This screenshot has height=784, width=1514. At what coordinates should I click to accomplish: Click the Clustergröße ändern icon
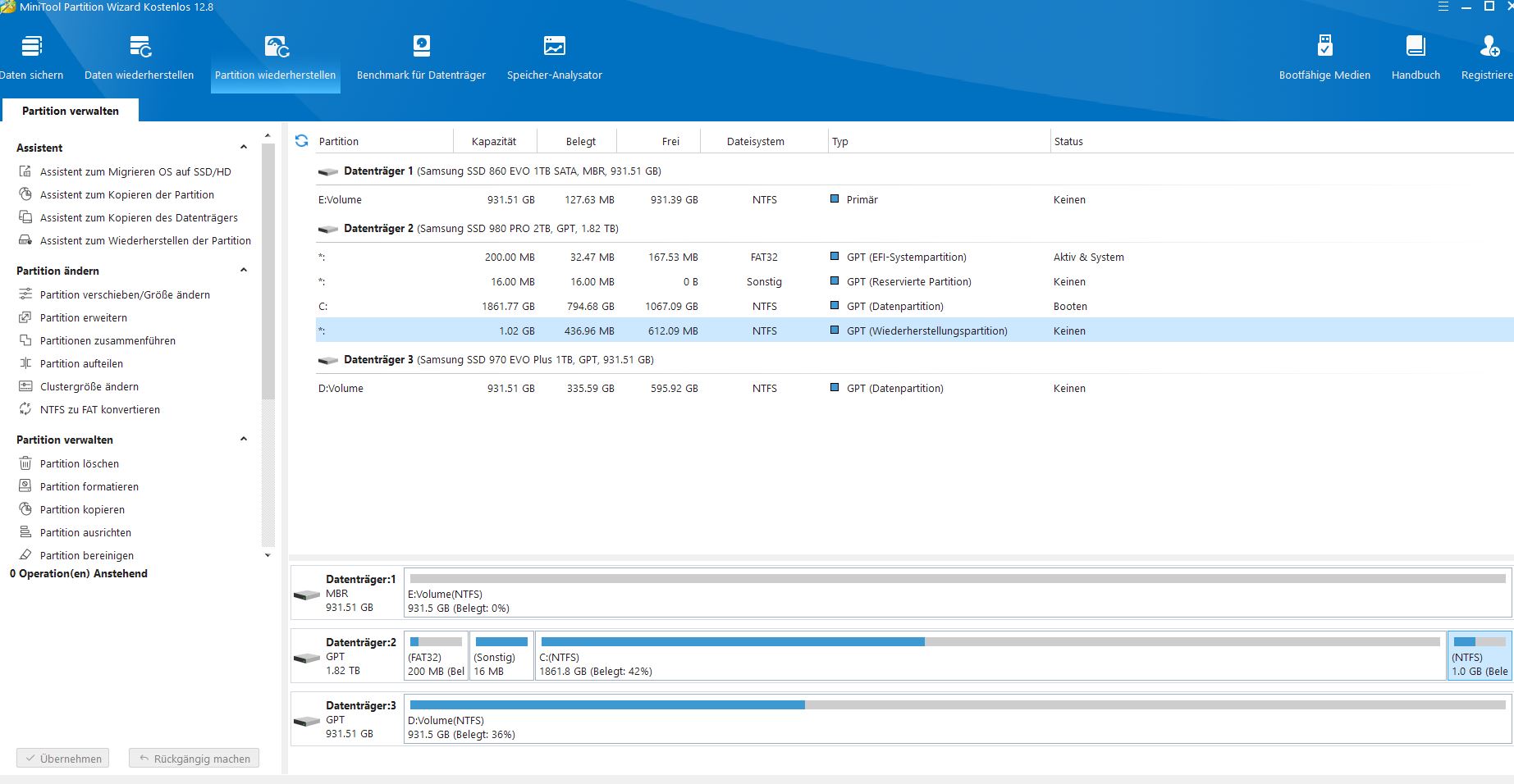click(25, 386)
